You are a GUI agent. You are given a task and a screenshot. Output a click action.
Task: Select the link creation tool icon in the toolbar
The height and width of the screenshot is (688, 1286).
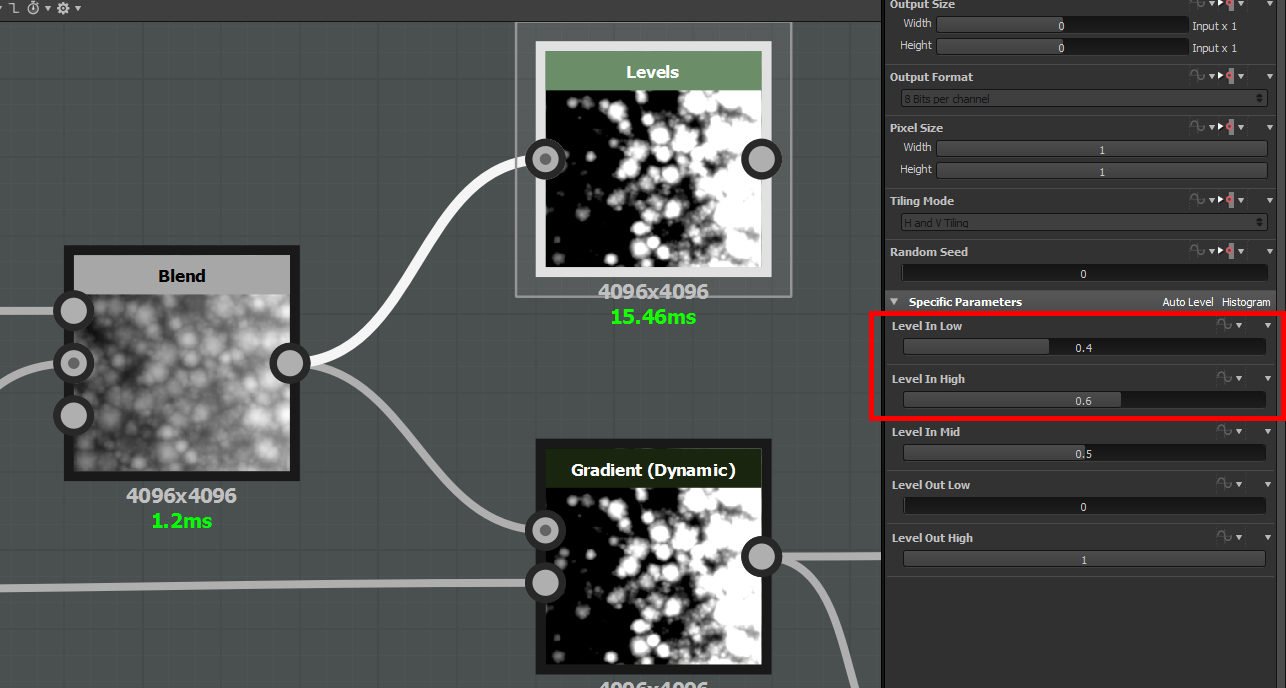click(15, 7)
